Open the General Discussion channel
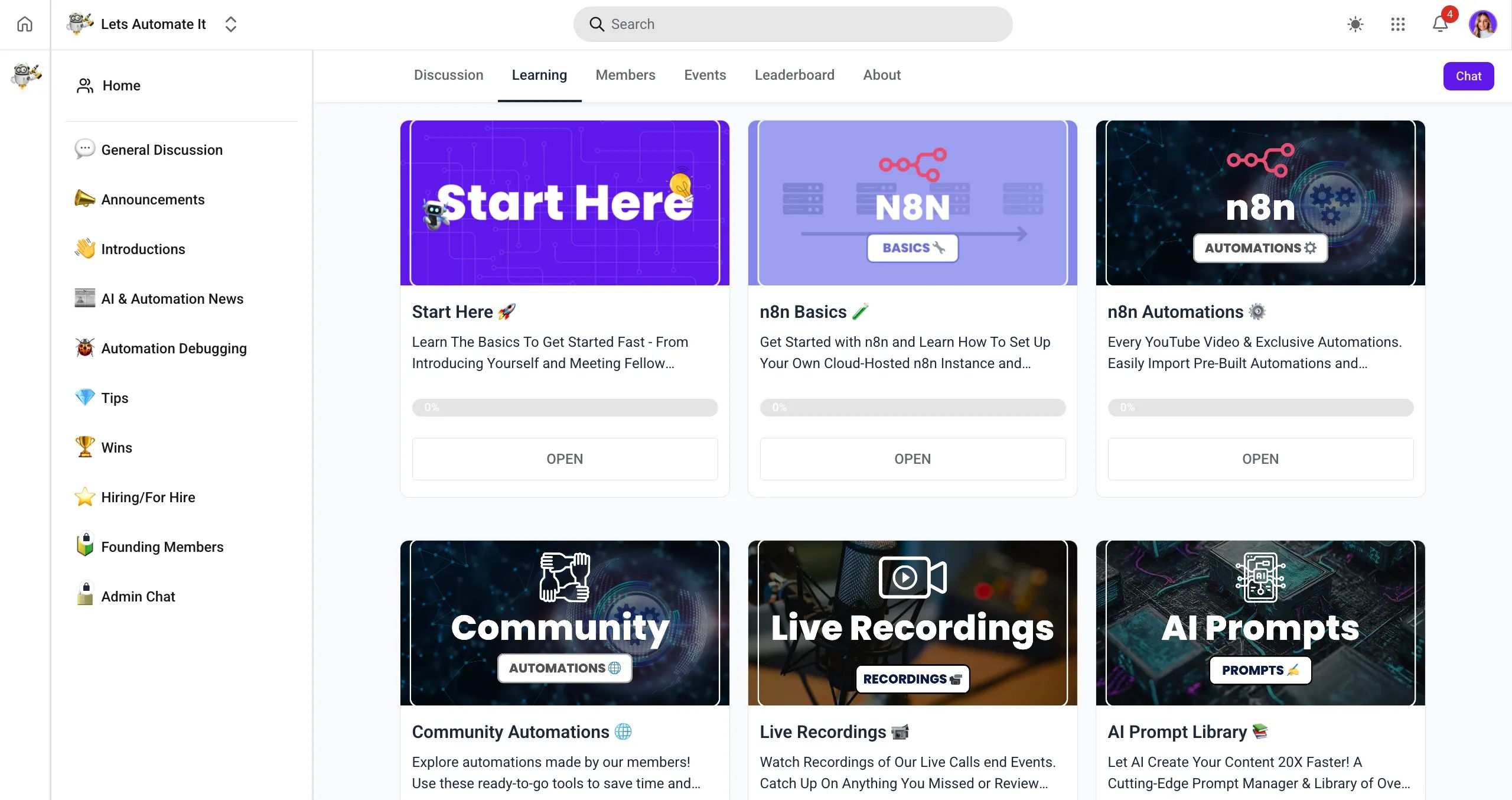 [x=162, y=150]
